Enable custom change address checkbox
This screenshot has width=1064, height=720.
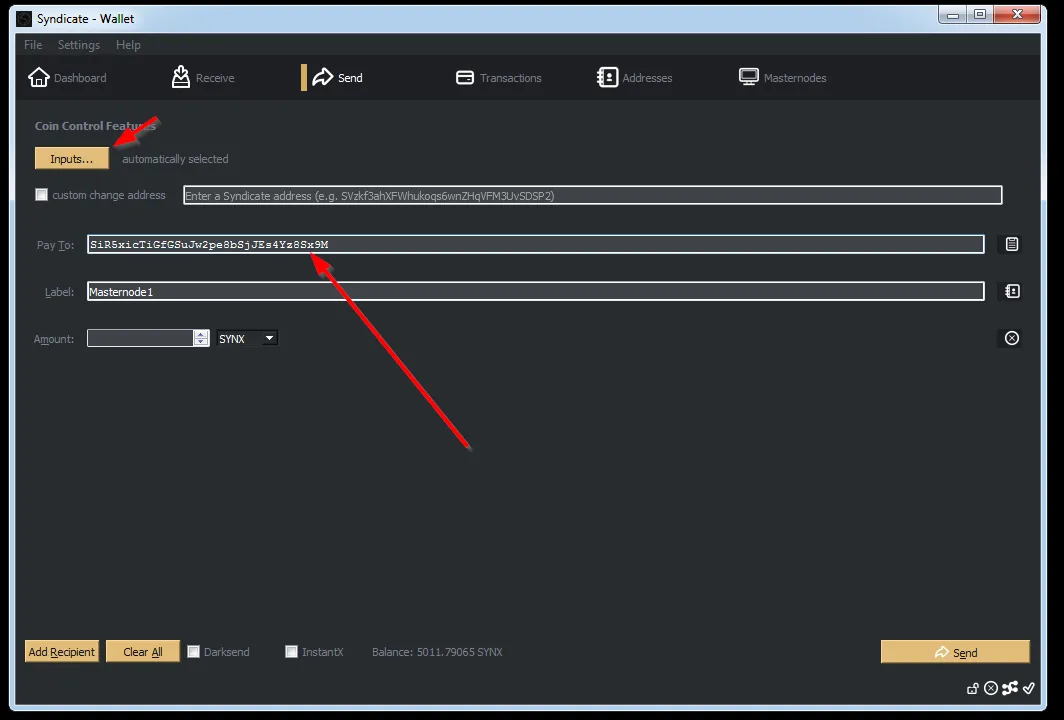[x=41, y=195]
